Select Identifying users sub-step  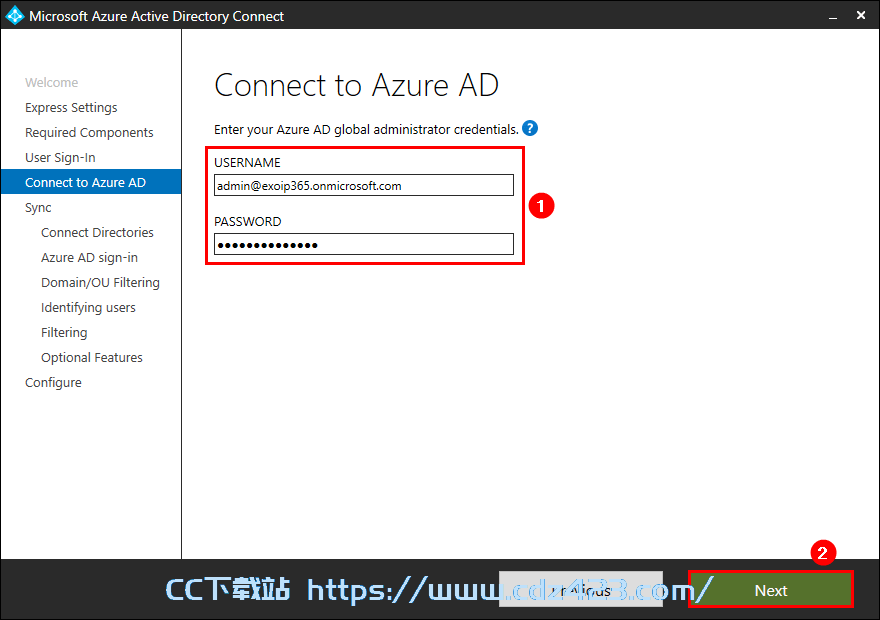pyautogui.click(x=88, y=307)
